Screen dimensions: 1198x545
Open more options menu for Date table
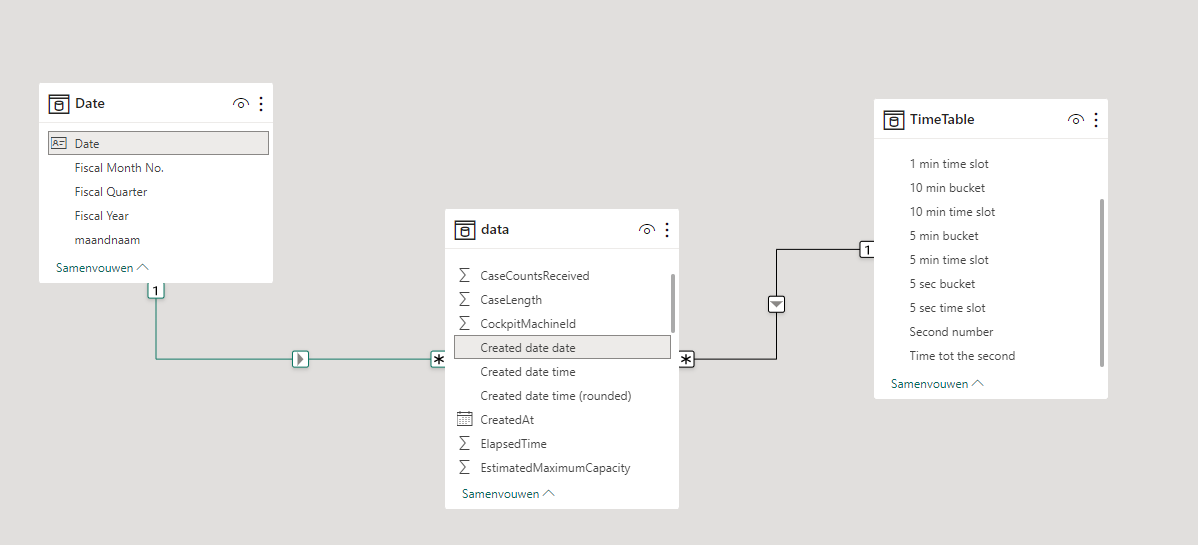click(261, 104)
